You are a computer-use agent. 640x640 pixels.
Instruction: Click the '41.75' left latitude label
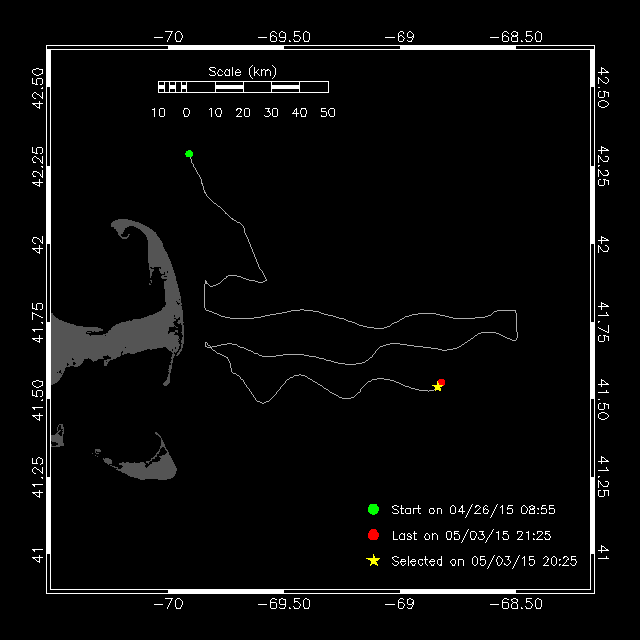pos(38,322)
